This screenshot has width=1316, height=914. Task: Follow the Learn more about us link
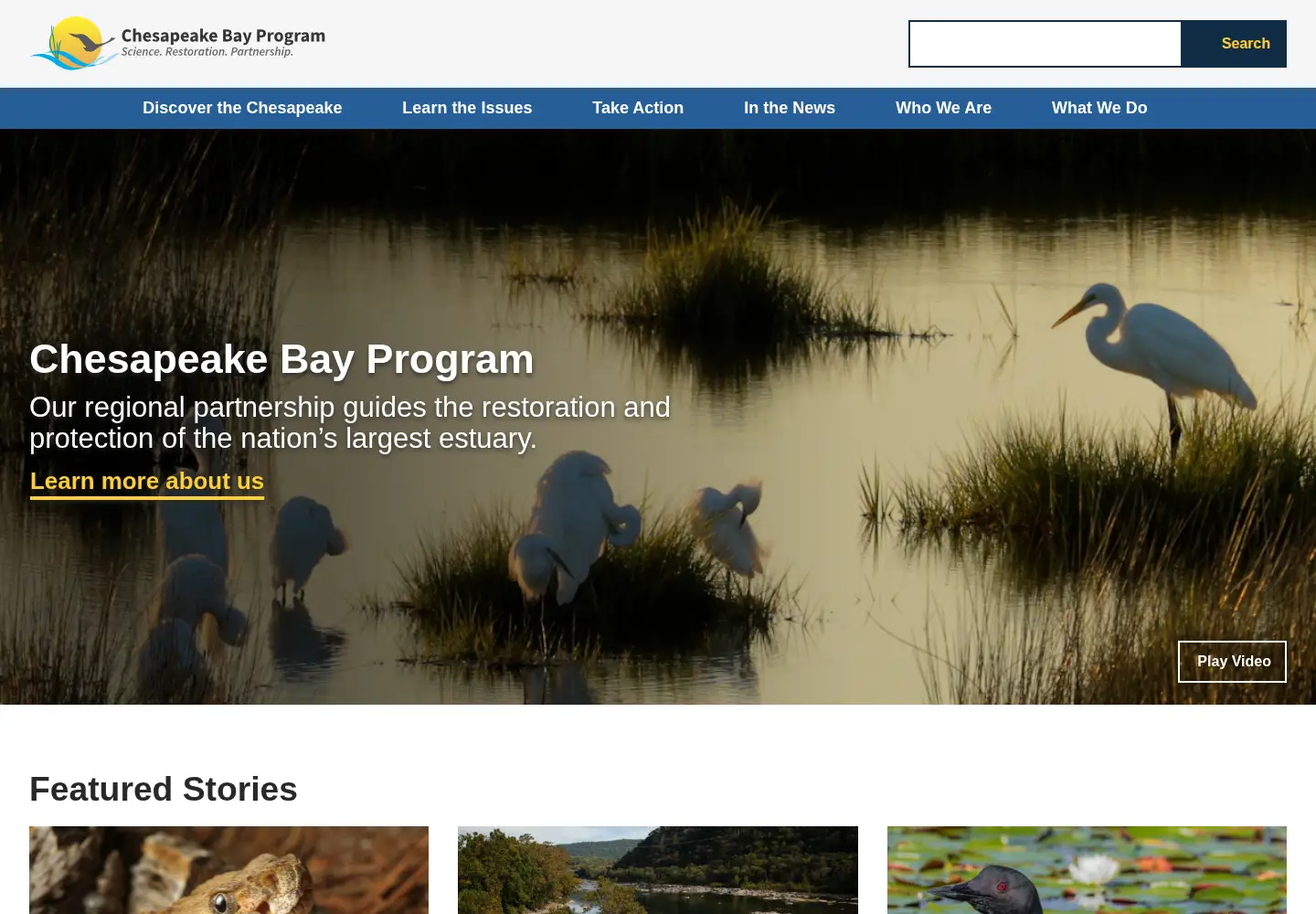(147, 482)
